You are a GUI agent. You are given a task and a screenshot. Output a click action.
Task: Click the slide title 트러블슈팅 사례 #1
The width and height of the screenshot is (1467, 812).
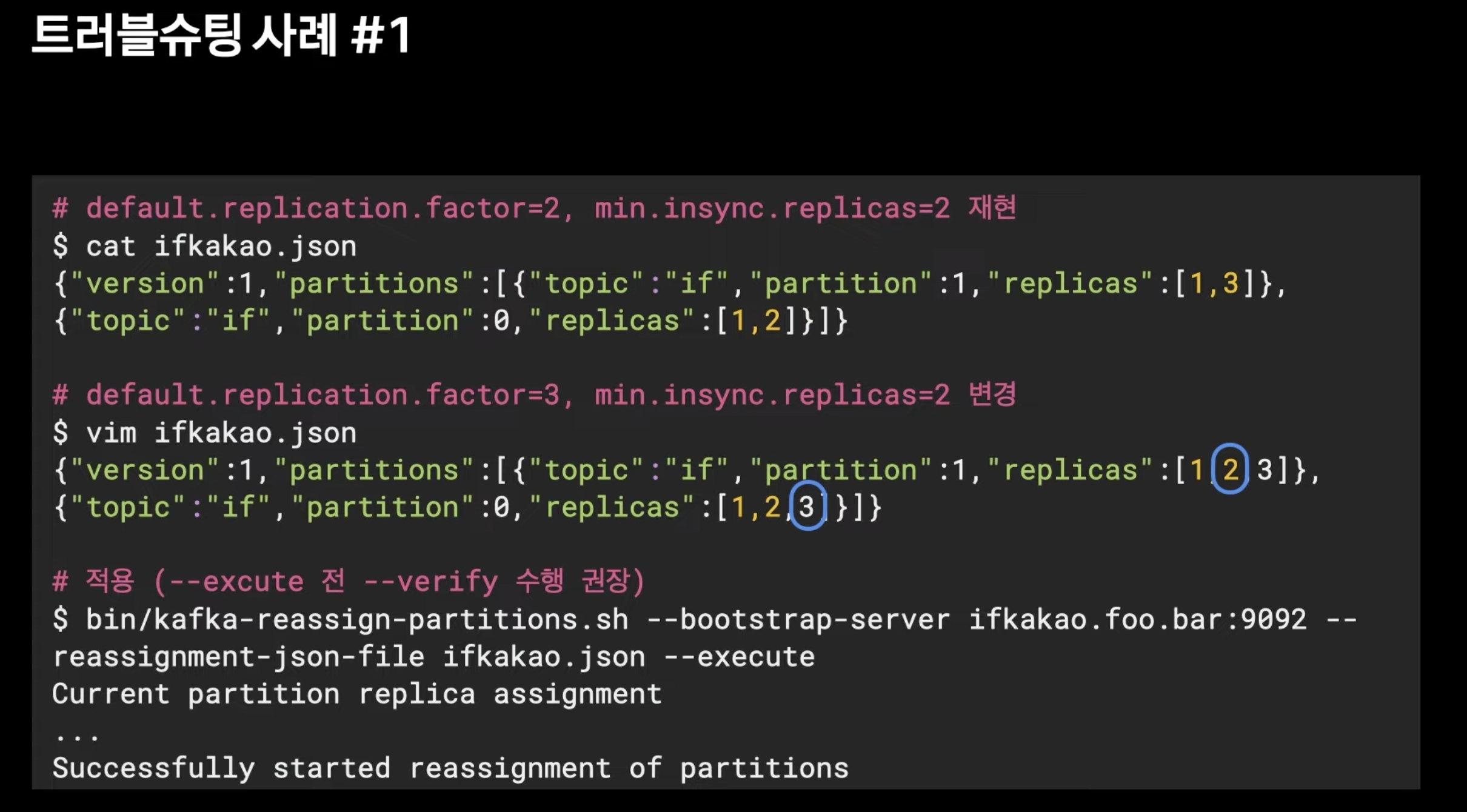pyautogui.click(x=221, y=36)
